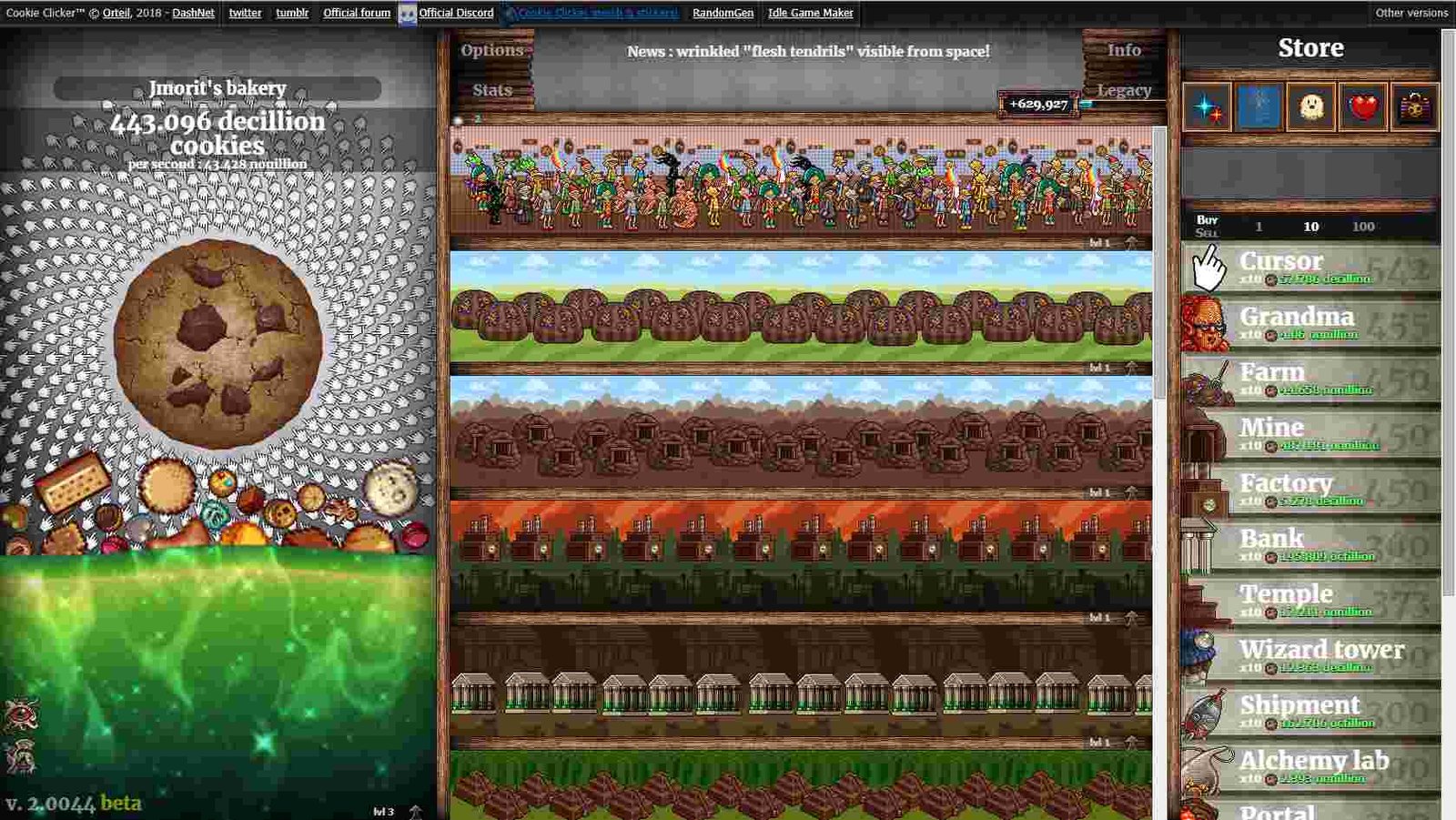Set purchase quantity to 1
The height and width of the screenshot is (820, 1456).
pyautogui.click(x=1259, y=227)
